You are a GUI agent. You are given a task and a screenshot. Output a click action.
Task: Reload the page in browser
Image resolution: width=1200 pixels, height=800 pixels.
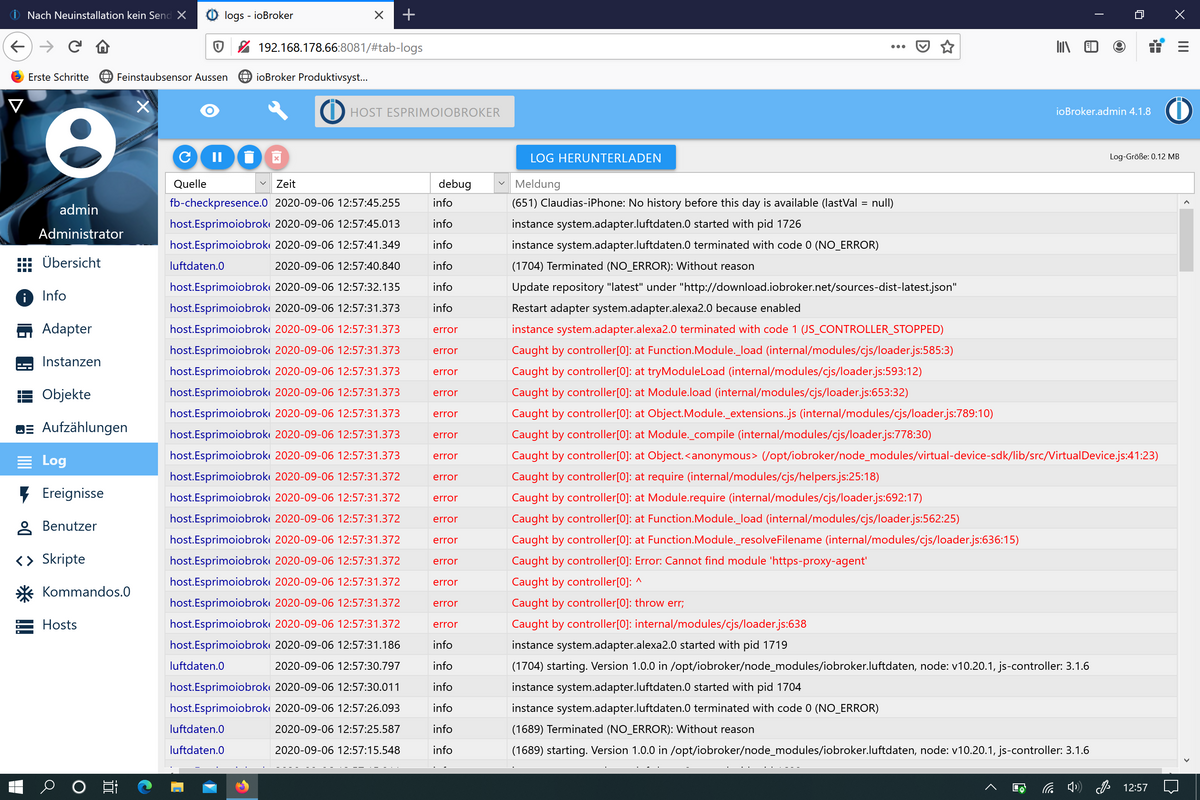tap(75, 47)
